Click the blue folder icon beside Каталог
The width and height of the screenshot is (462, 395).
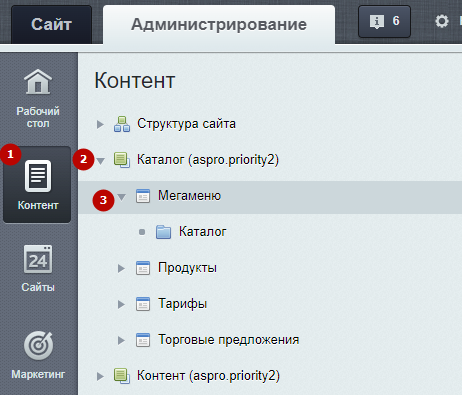click(164, 232)
